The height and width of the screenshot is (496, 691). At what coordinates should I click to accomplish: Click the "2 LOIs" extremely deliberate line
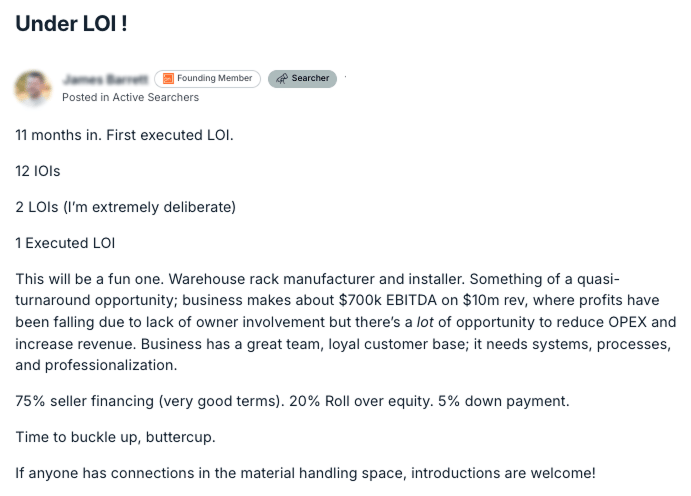(x=126, y=207)
